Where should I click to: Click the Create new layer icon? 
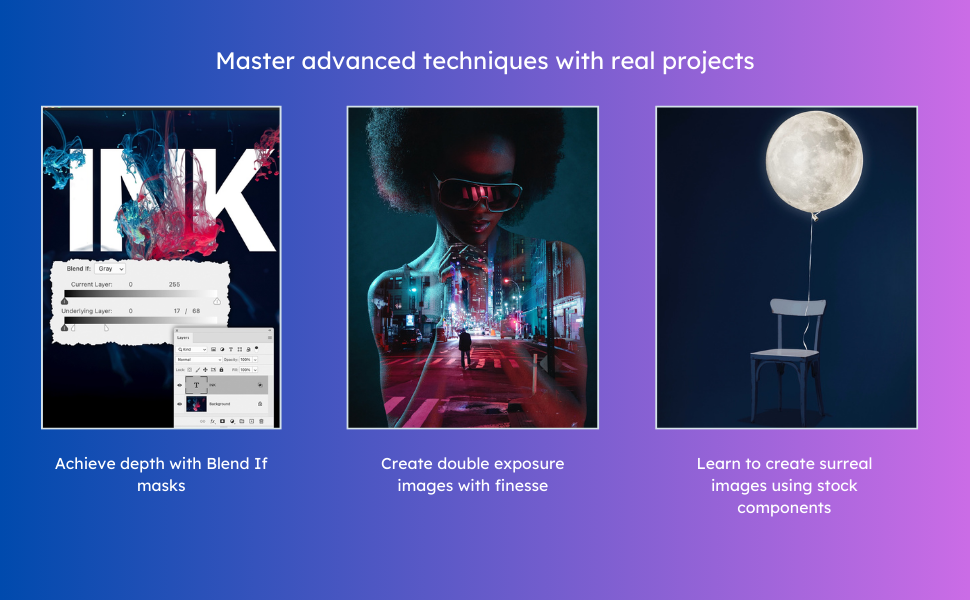click(x=251, y=420)
